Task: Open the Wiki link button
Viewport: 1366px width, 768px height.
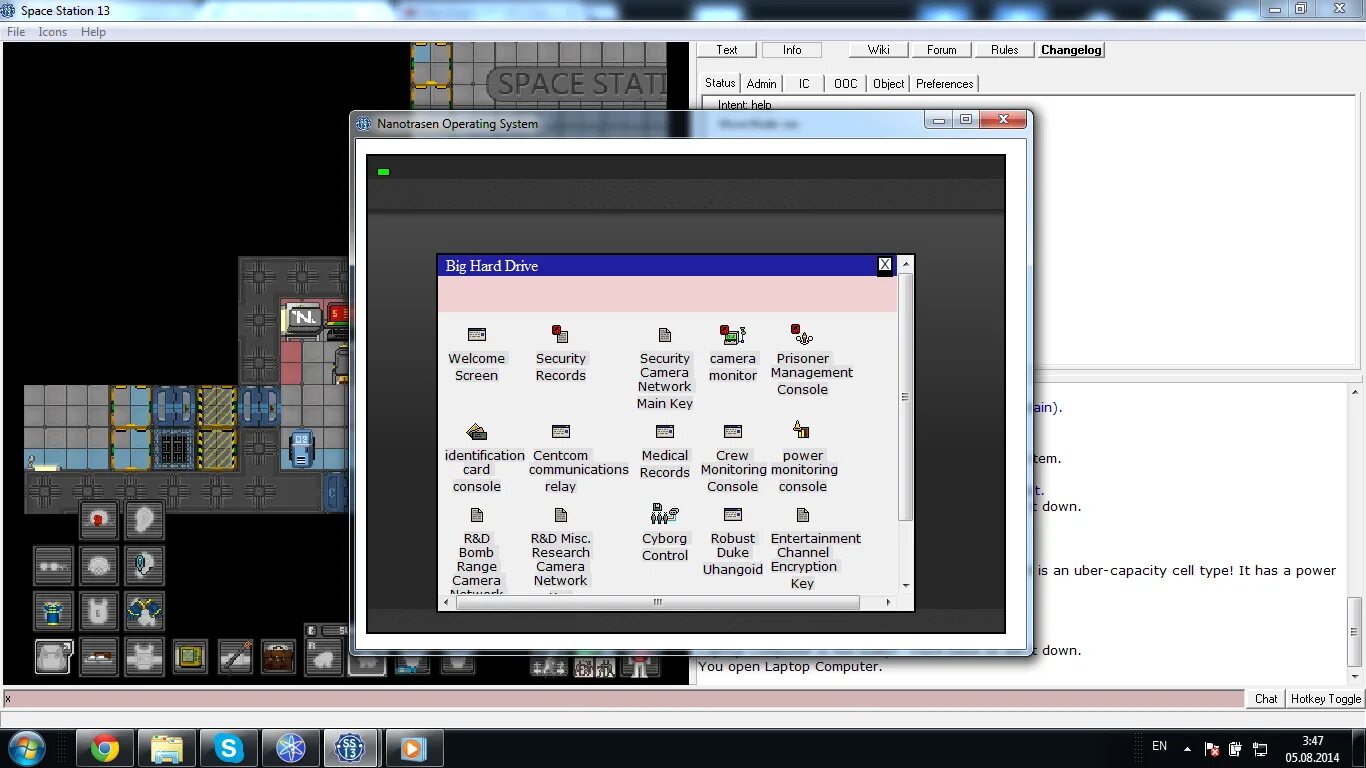Action: point(878,50)
